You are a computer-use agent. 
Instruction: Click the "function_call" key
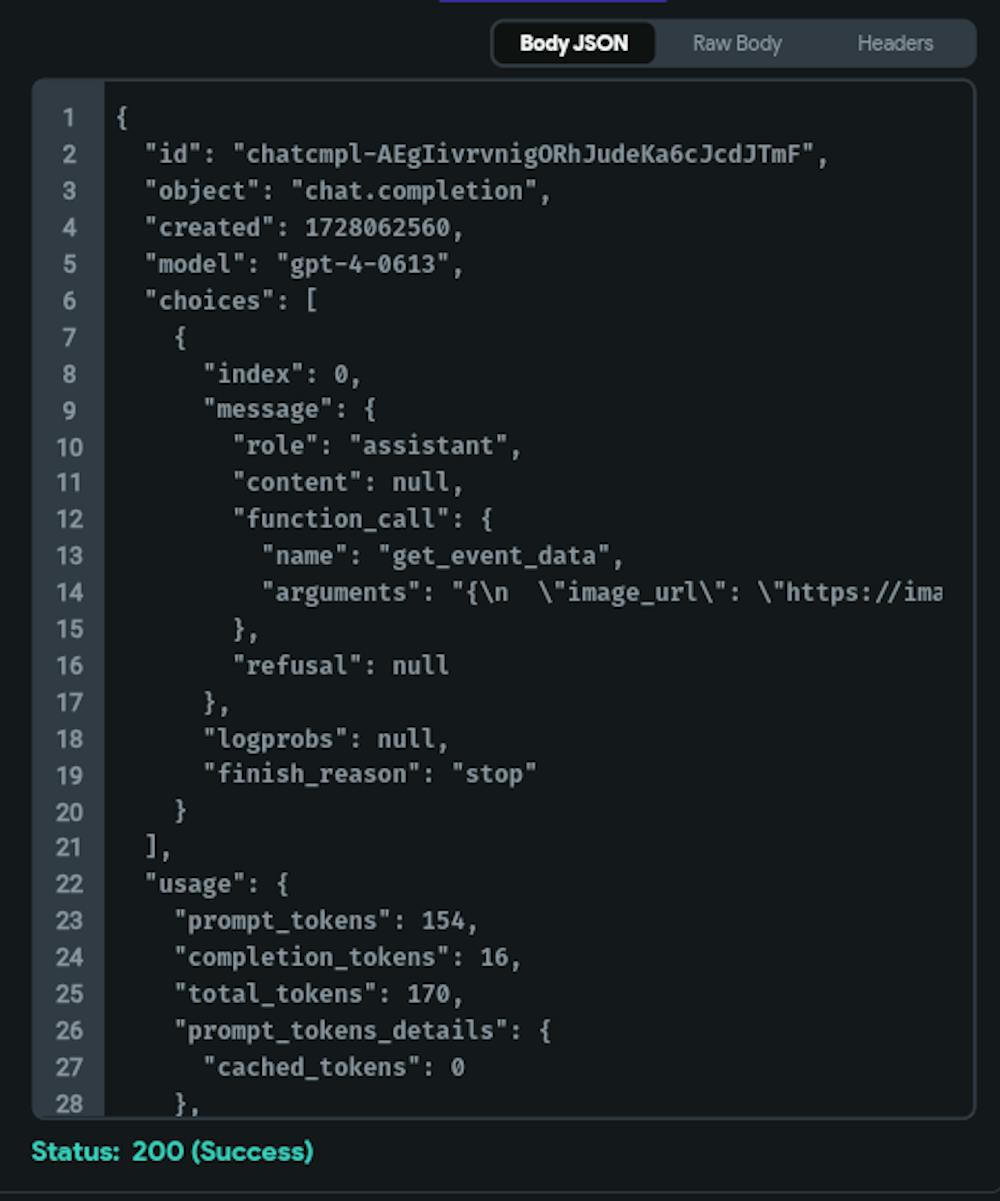pyautogui.click(x=340, y=519)
